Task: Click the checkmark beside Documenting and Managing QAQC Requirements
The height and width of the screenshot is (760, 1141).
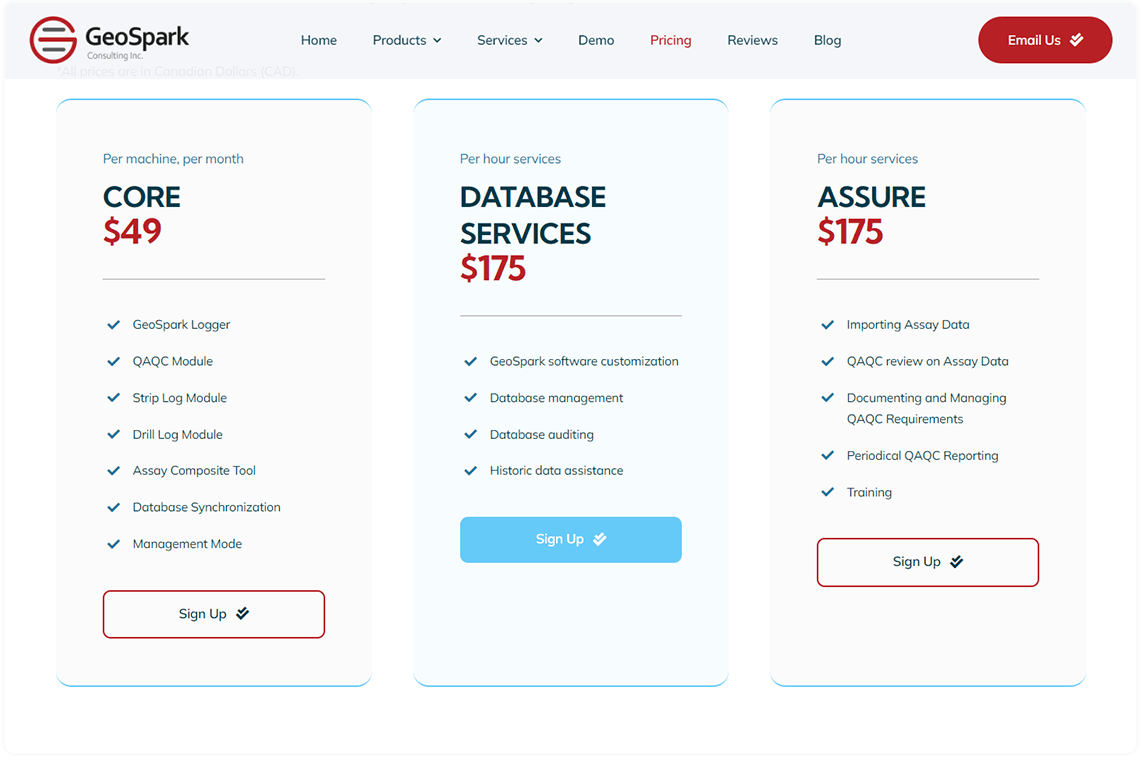Action: 827,397
